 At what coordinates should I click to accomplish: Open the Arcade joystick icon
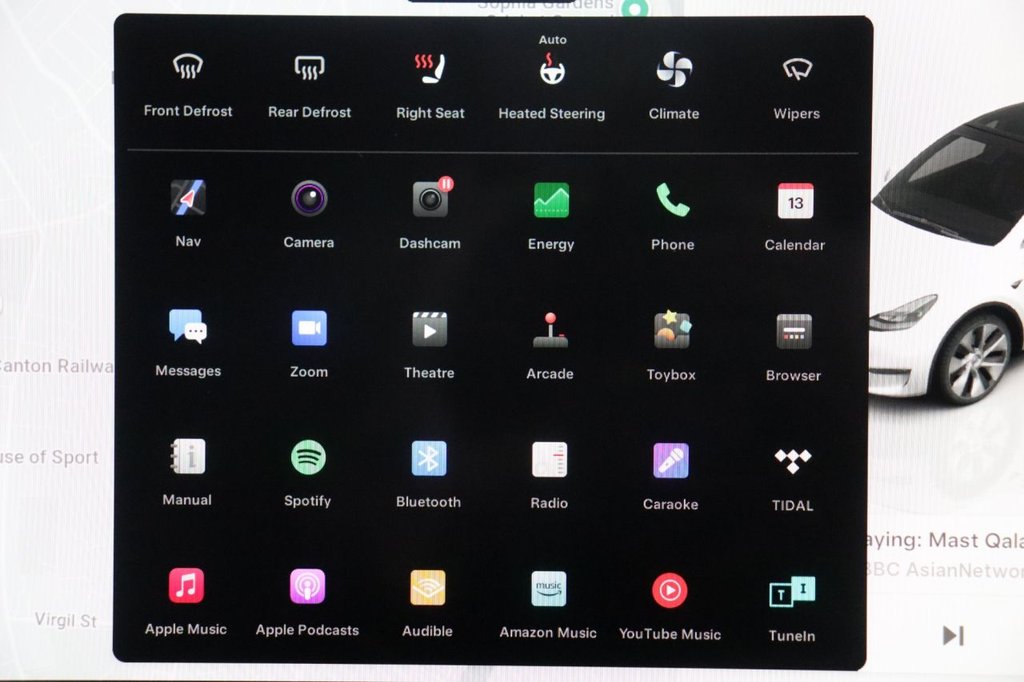coord(550,330)
